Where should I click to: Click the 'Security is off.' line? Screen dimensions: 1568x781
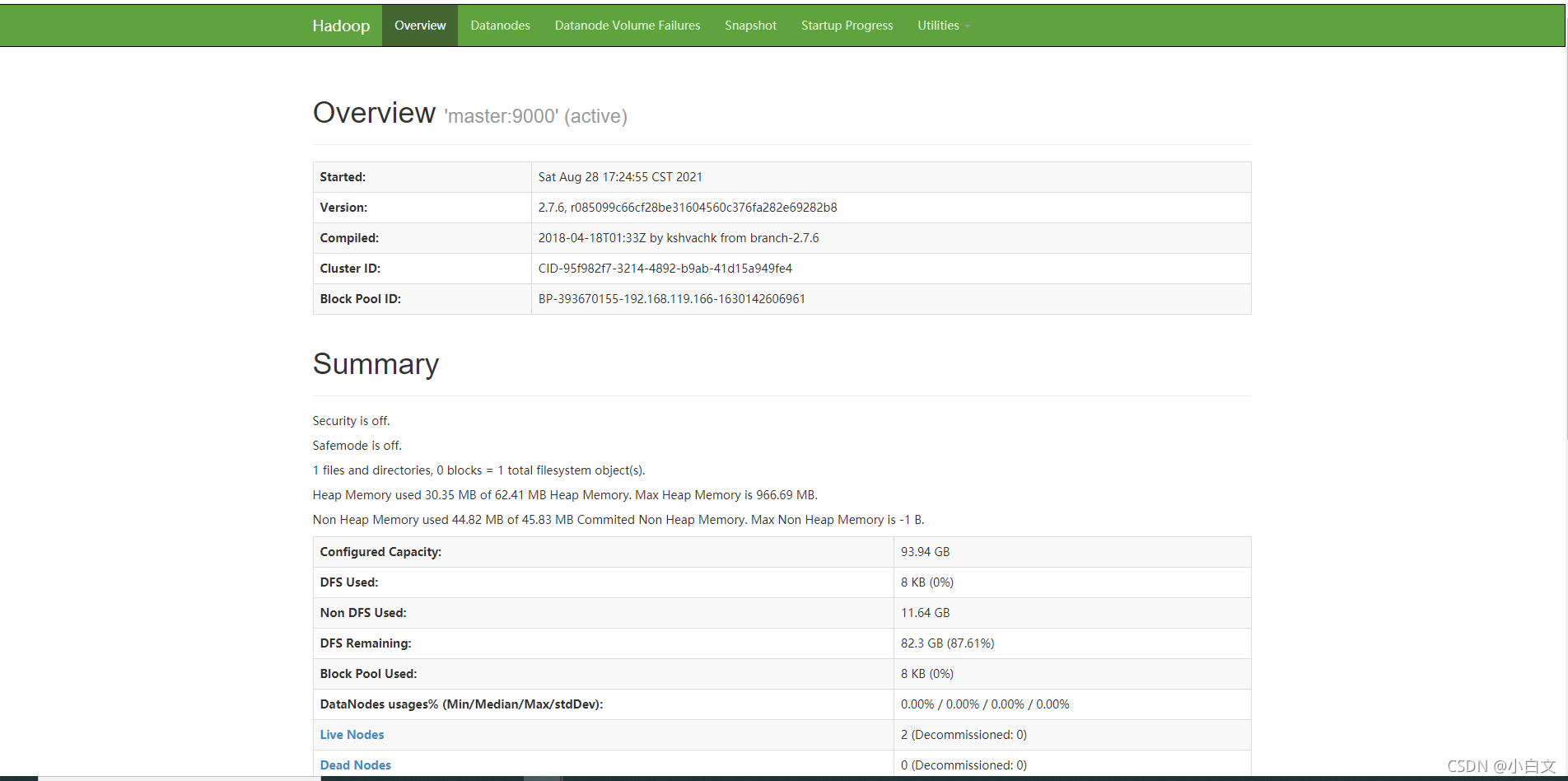(351, 421)
